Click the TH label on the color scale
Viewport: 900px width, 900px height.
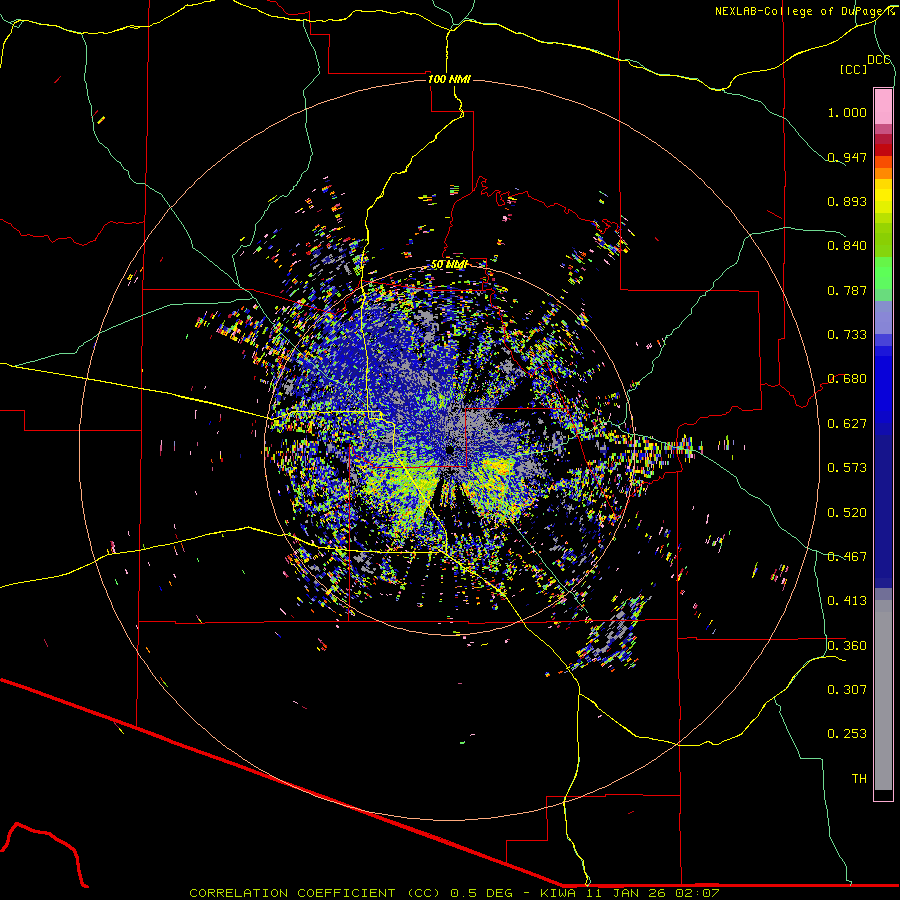[x=859, y=779]
